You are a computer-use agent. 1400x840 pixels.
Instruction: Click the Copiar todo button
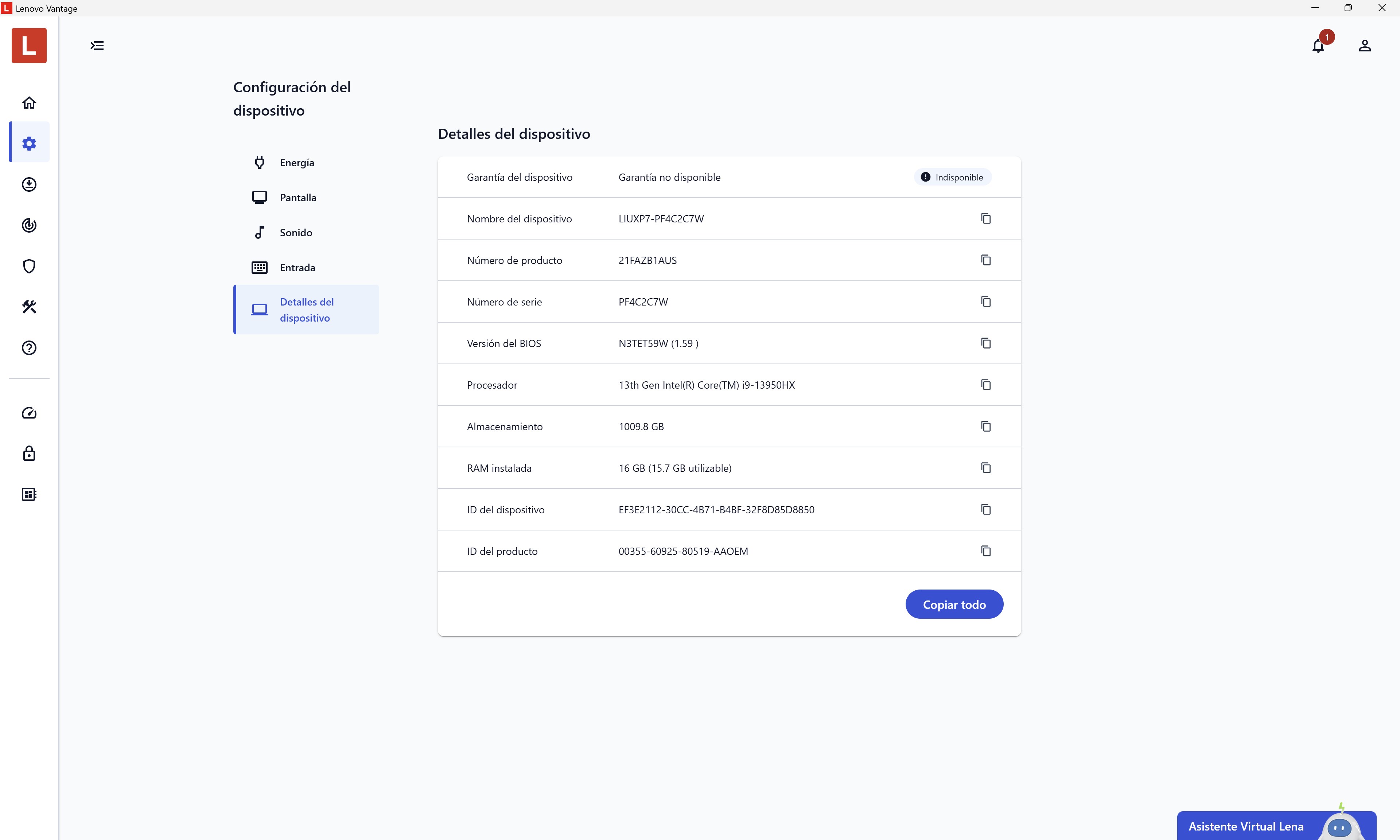pos(954,604)
